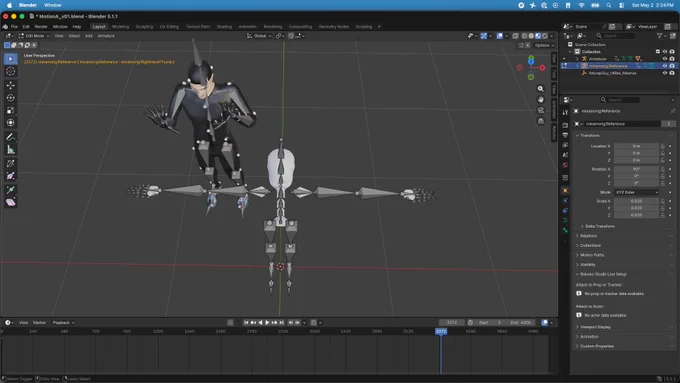Expand Motion Paths panel

[592, 255]
